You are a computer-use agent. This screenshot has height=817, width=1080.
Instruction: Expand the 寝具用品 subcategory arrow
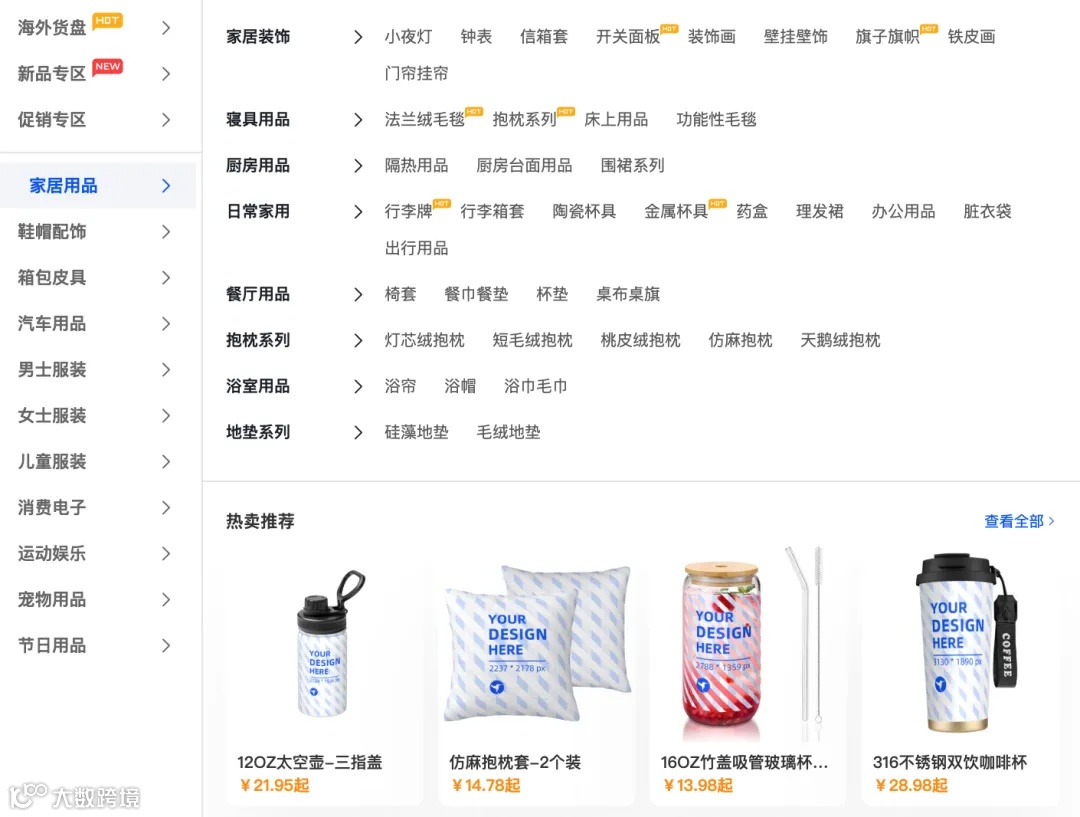click(x=357, y=120)
